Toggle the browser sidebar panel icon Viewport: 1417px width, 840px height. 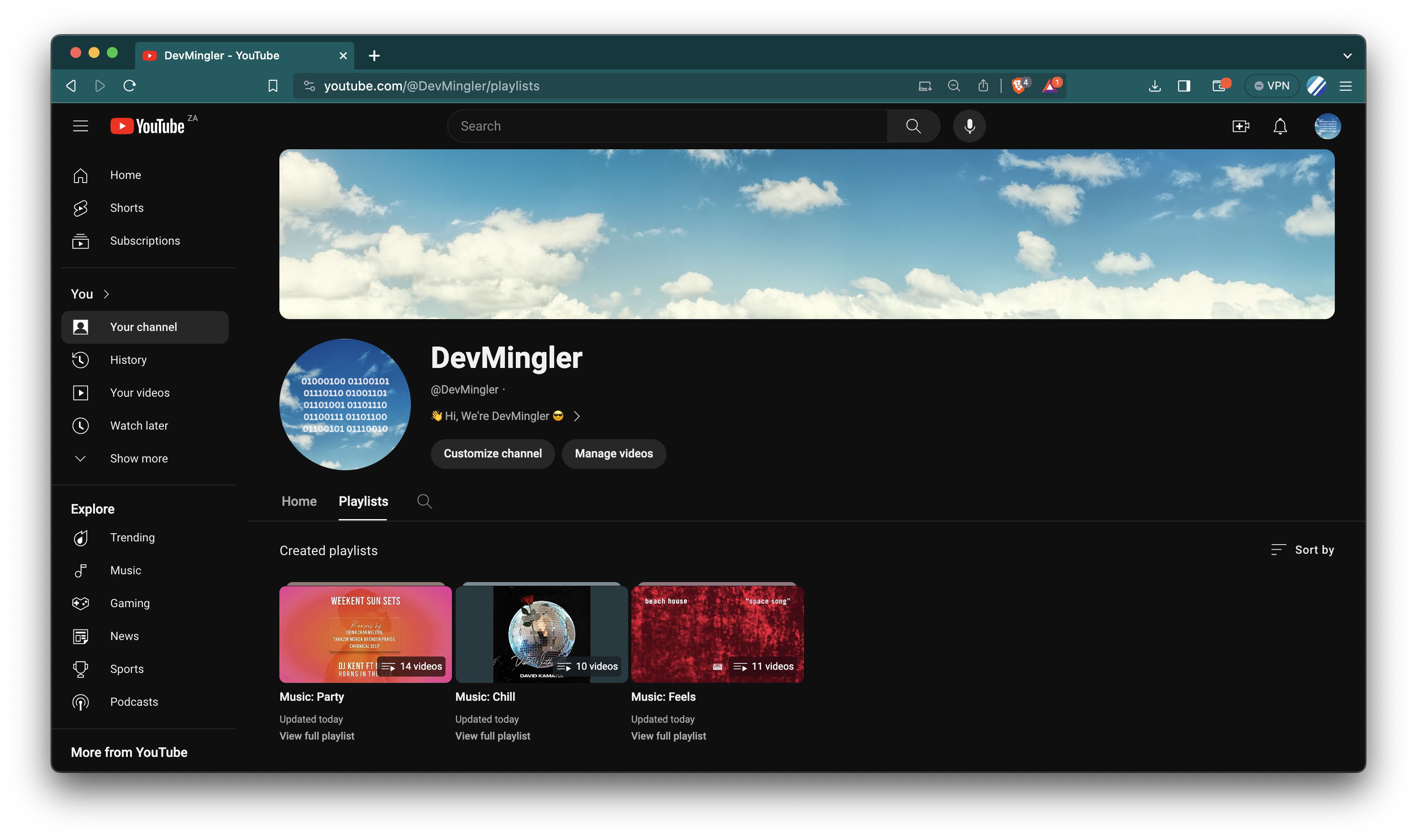(x=1184, y=85)
